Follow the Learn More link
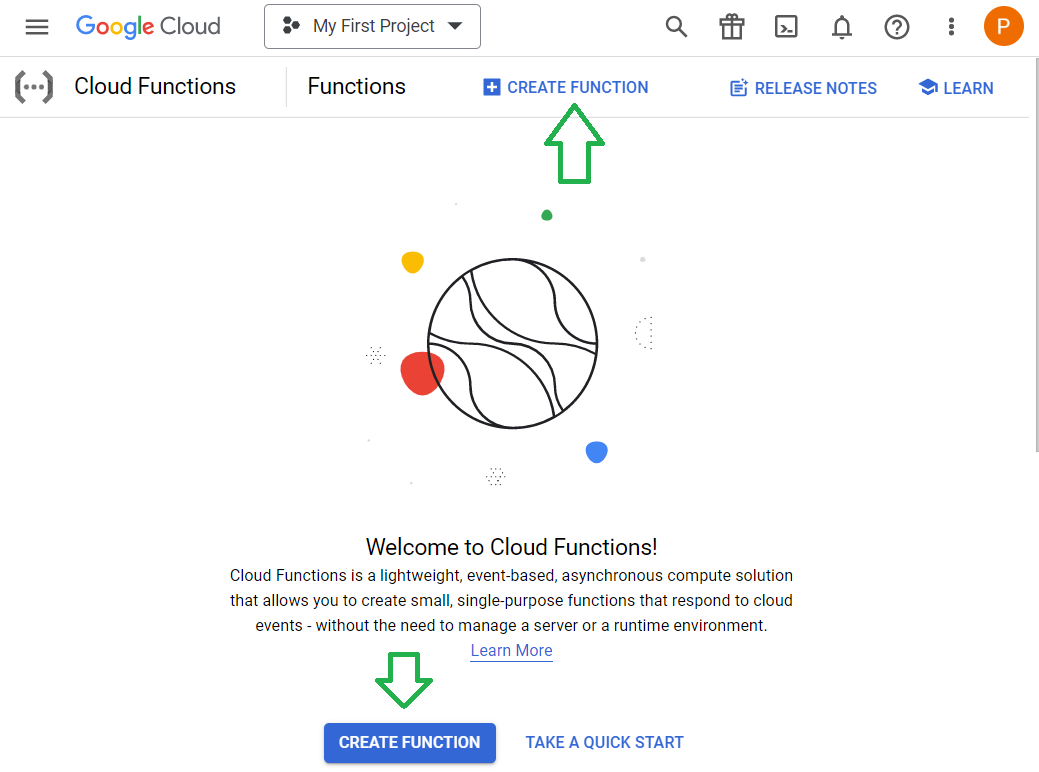This screenshot has width=1039, height=772. pos(512,651)
